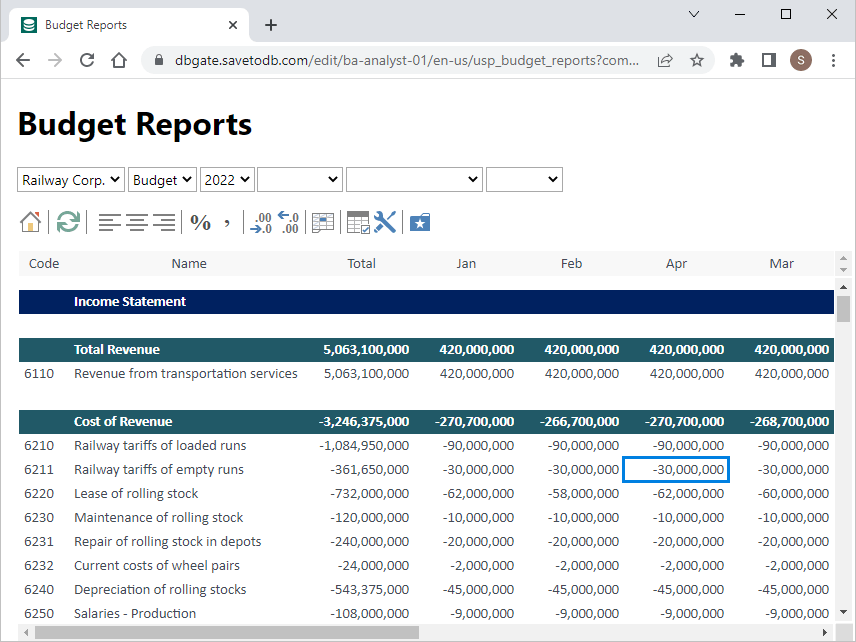Open a new browser tab
The height and width of the screenshot is (642, 856).
tap(271, 25)
